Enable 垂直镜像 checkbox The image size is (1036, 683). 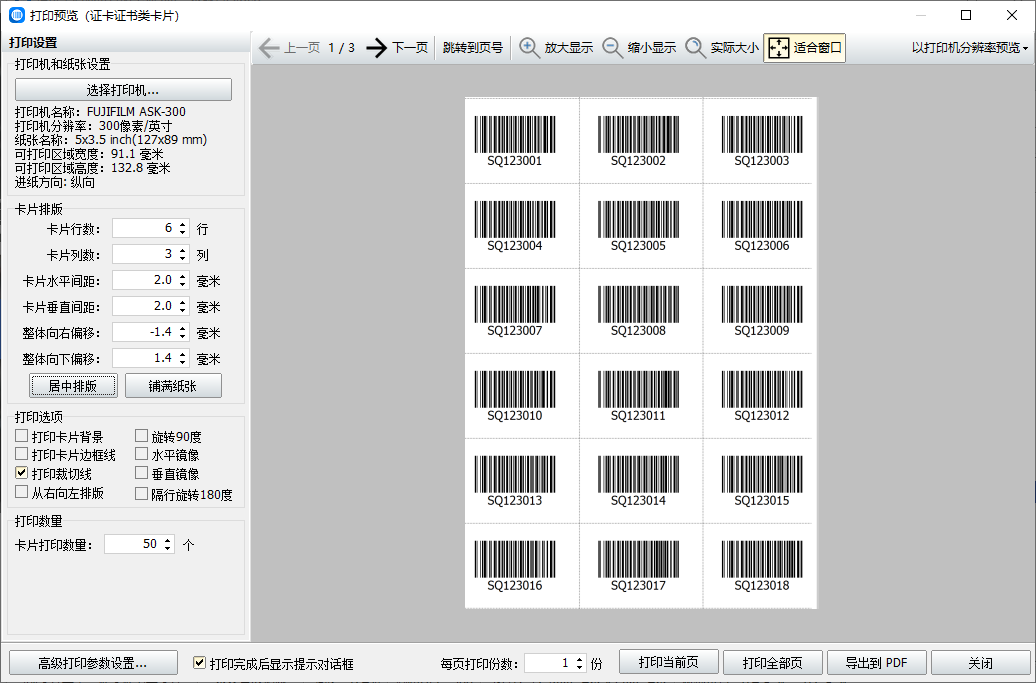coord(141,473)
